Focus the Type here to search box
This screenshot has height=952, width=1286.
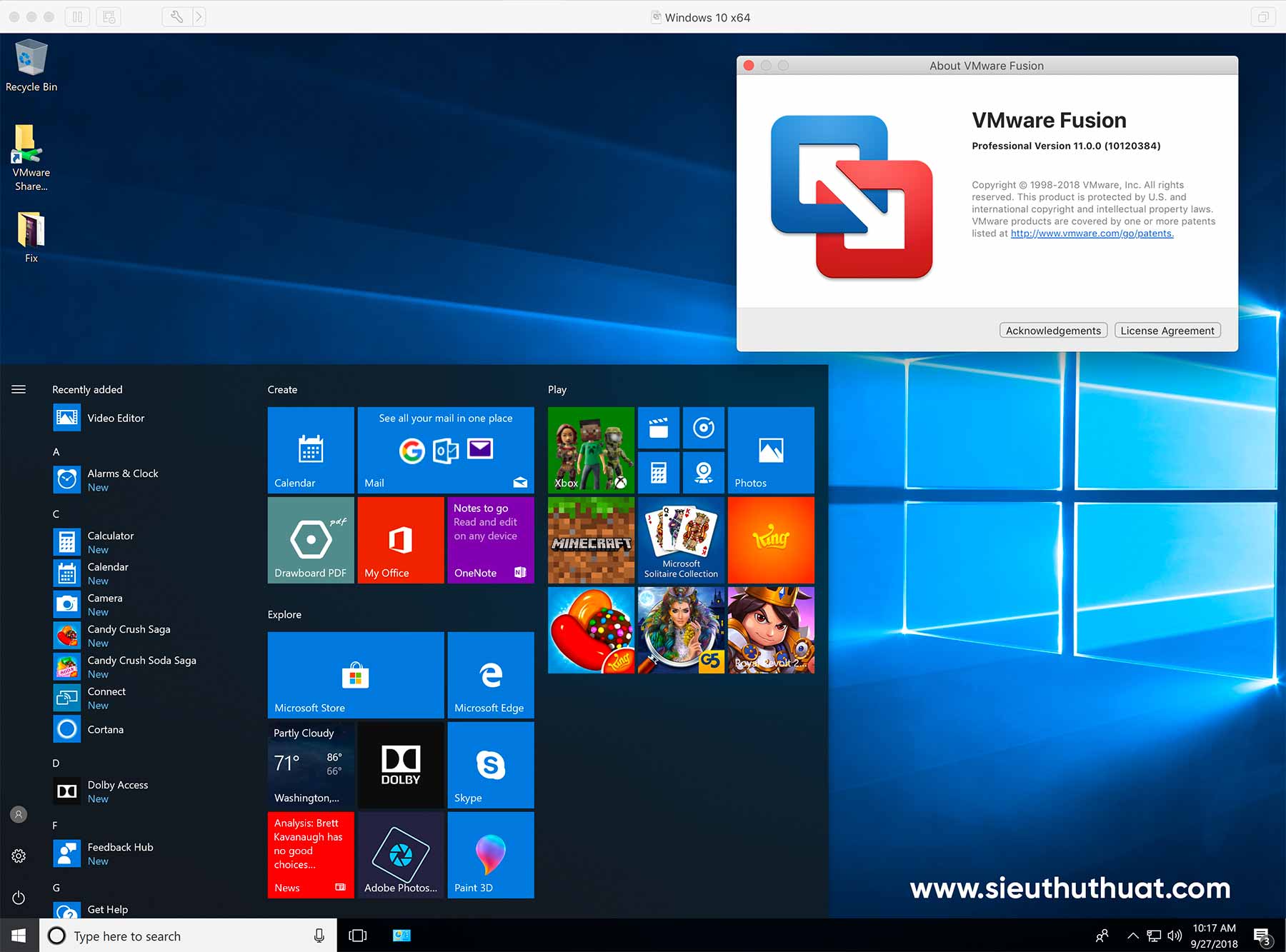188,936
